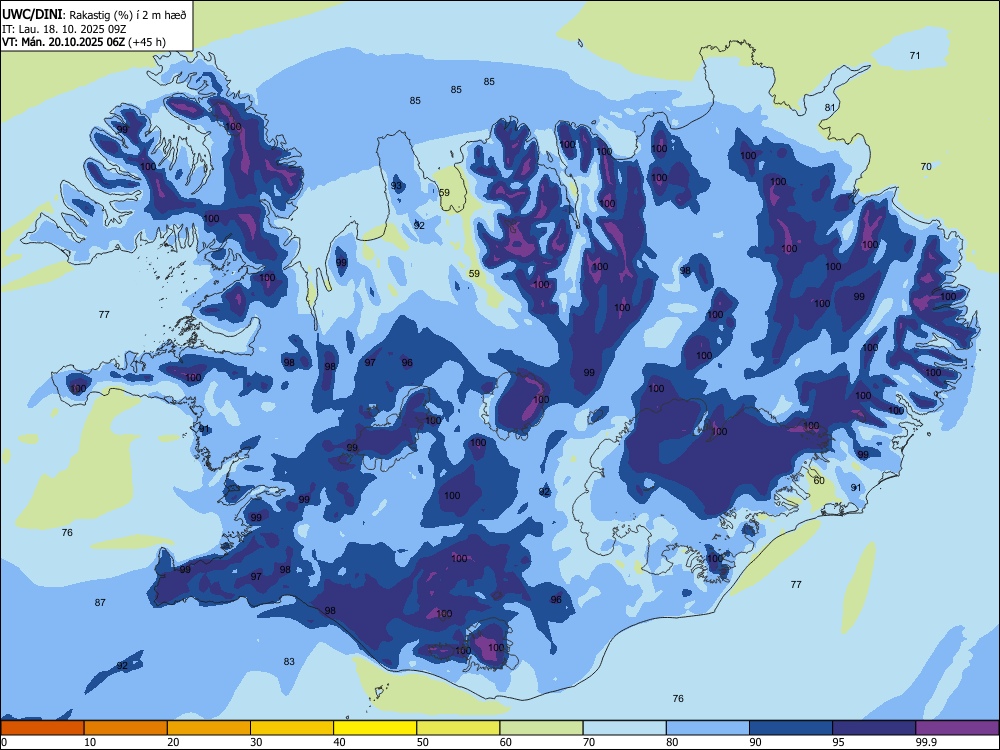
Task: Click the legend tick label 90
Action: coord(755,742)
